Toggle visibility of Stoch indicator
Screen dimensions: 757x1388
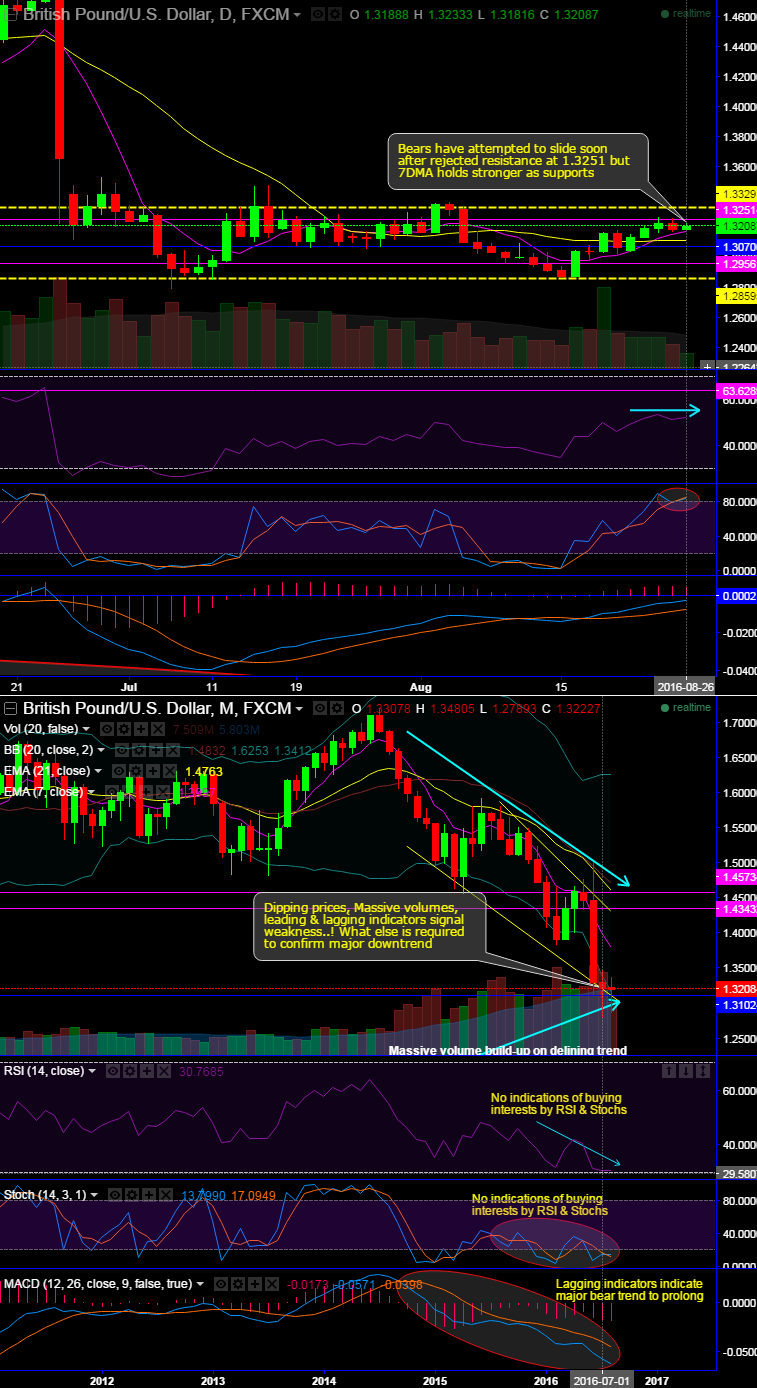click(x=115, y=1195)
